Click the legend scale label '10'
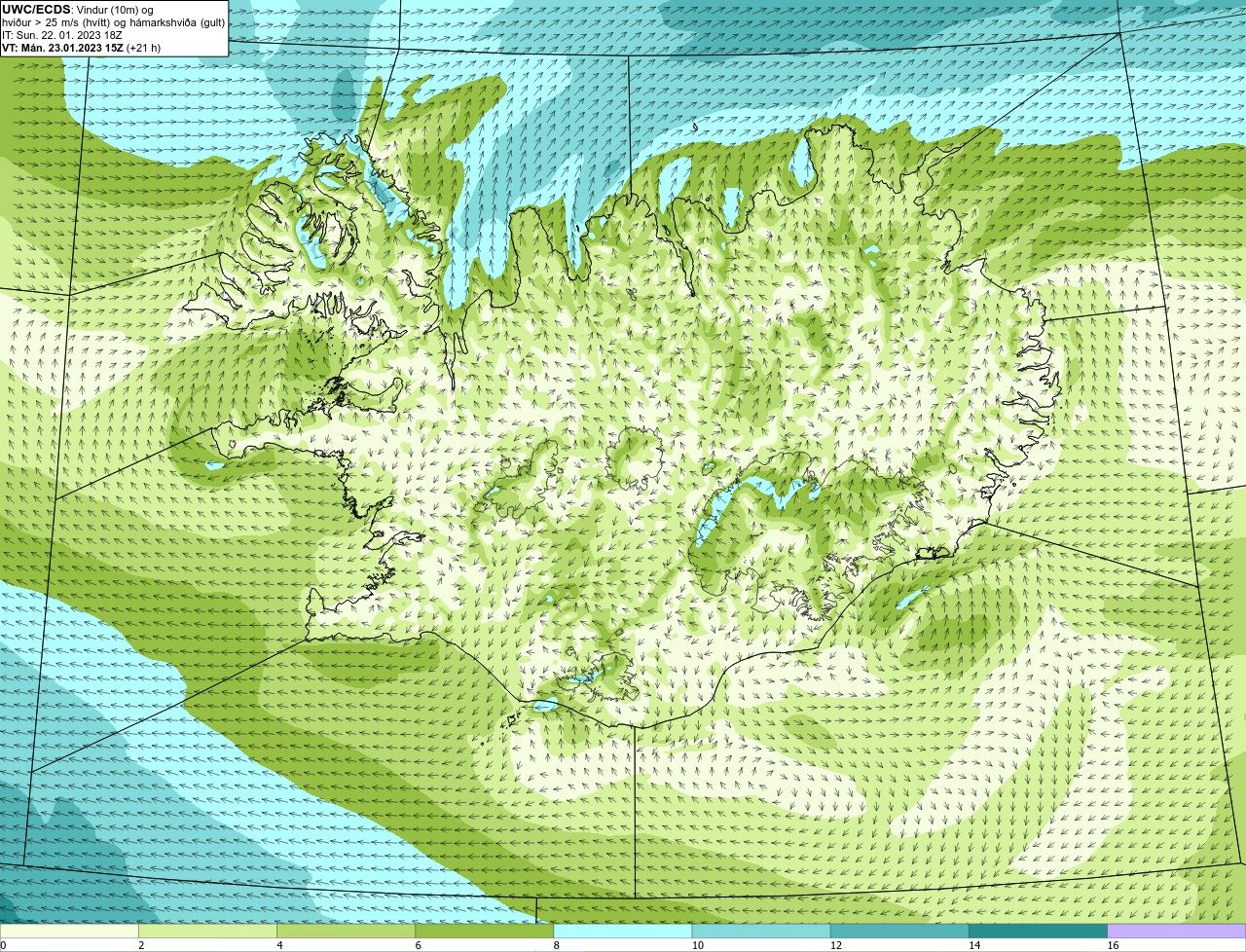 pos(697,945)
